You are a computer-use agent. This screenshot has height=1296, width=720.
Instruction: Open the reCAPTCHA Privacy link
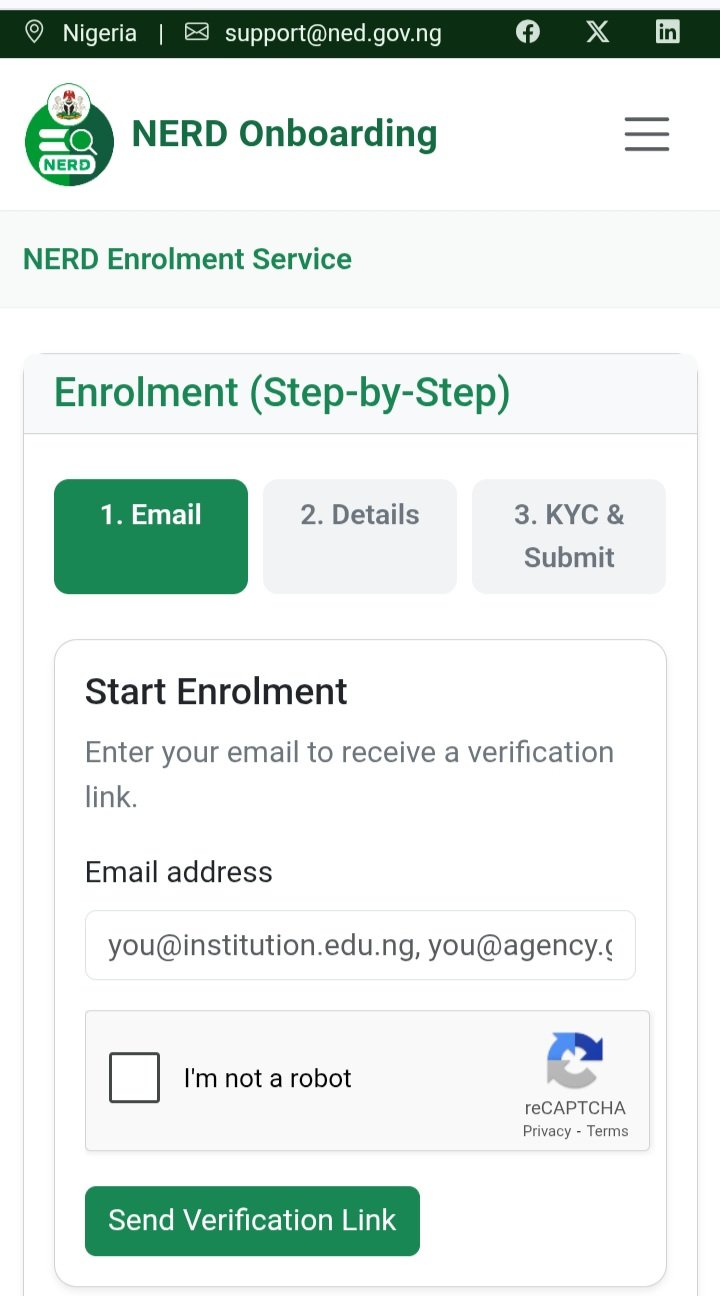(x=546, y=1131)
